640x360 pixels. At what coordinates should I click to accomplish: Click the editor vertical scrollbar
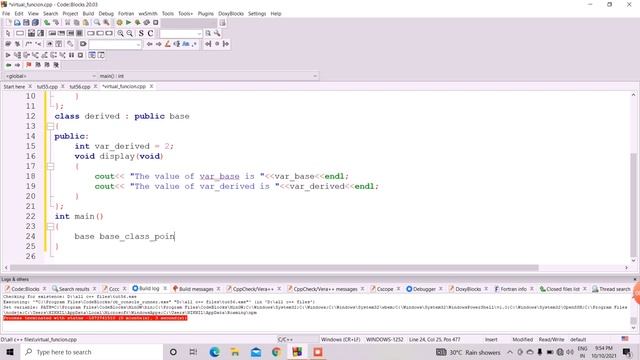633,204
